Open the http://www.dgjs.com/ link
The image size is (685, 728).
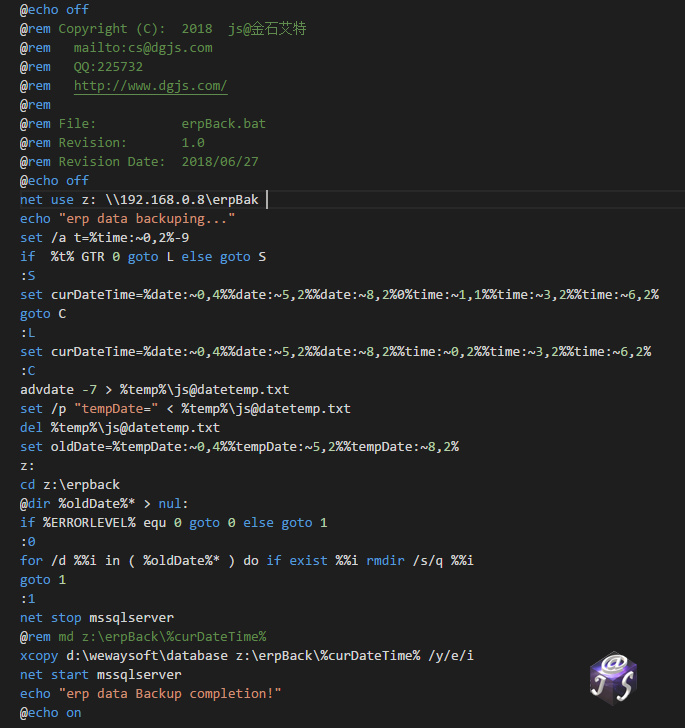pyautogui.click(x=150, y=86)
